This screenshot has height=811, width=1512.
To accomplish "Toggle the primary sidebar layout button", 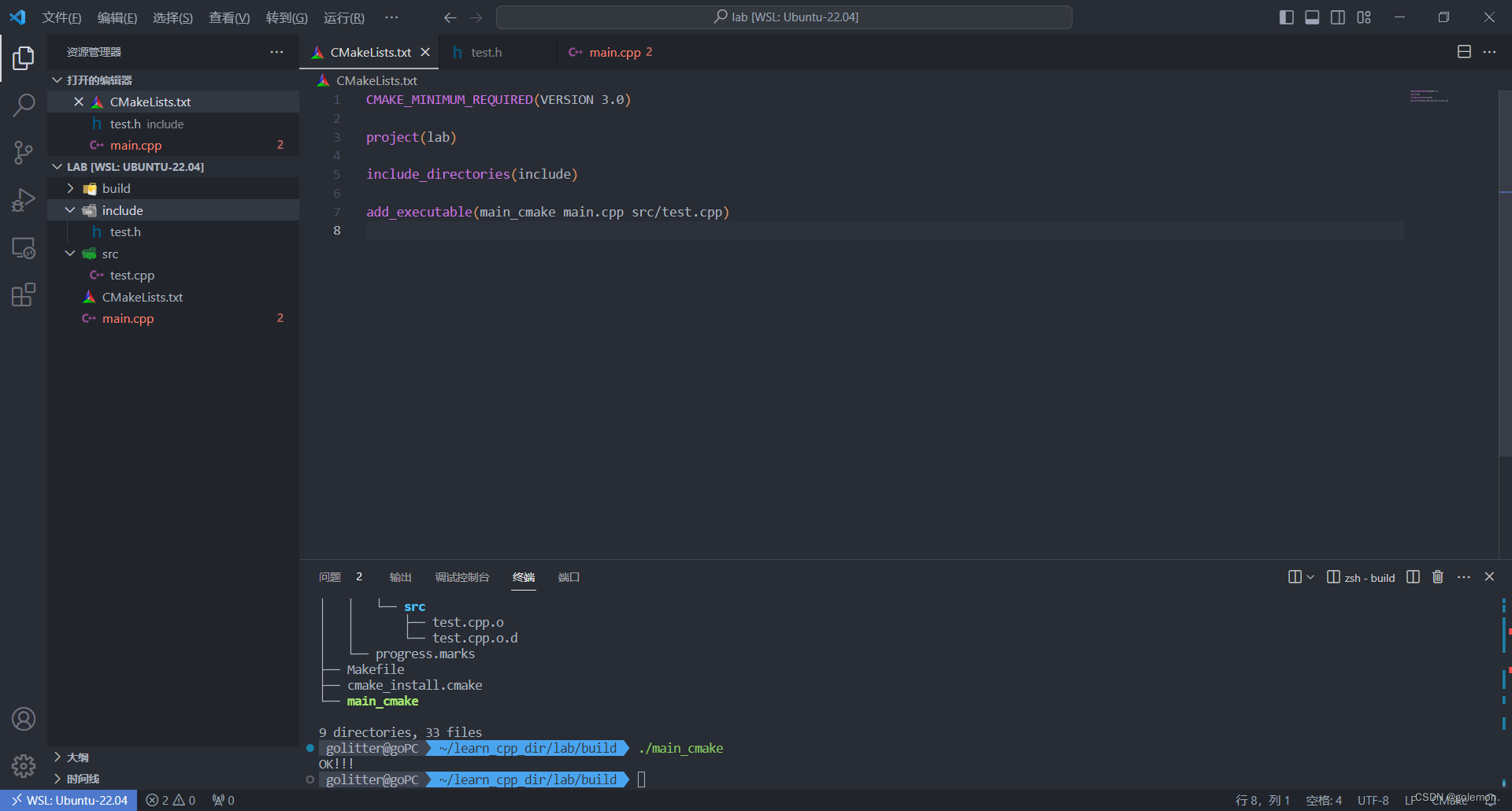I will 1286,17.
